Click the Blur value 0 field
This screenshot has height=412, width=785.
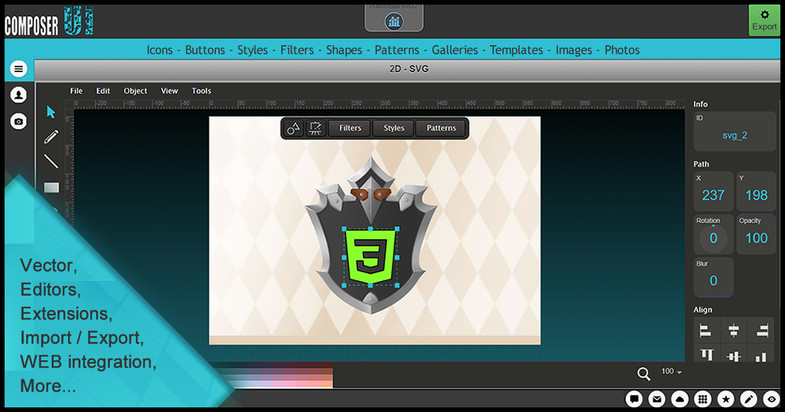[x=713, y=277]
